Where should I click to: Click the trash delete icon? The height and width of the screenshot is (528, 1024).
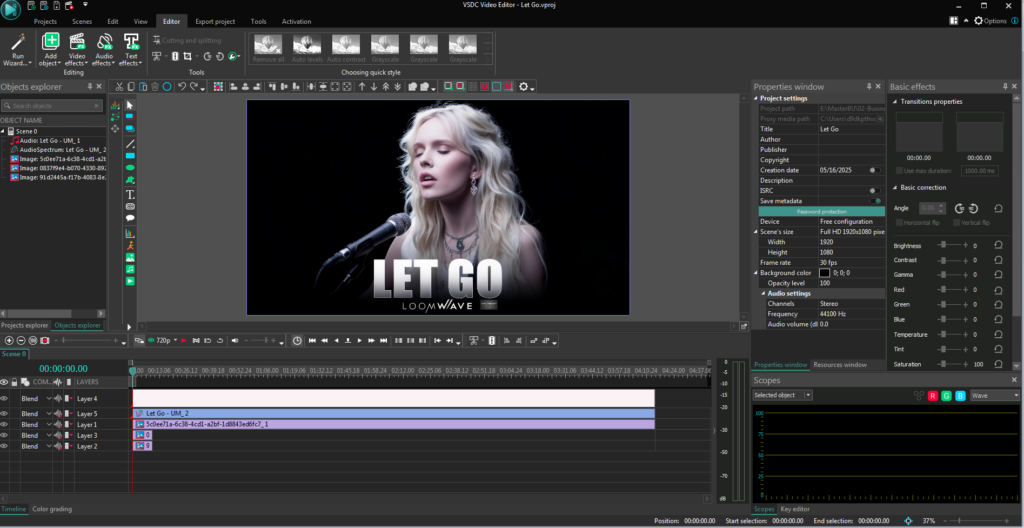155,86
